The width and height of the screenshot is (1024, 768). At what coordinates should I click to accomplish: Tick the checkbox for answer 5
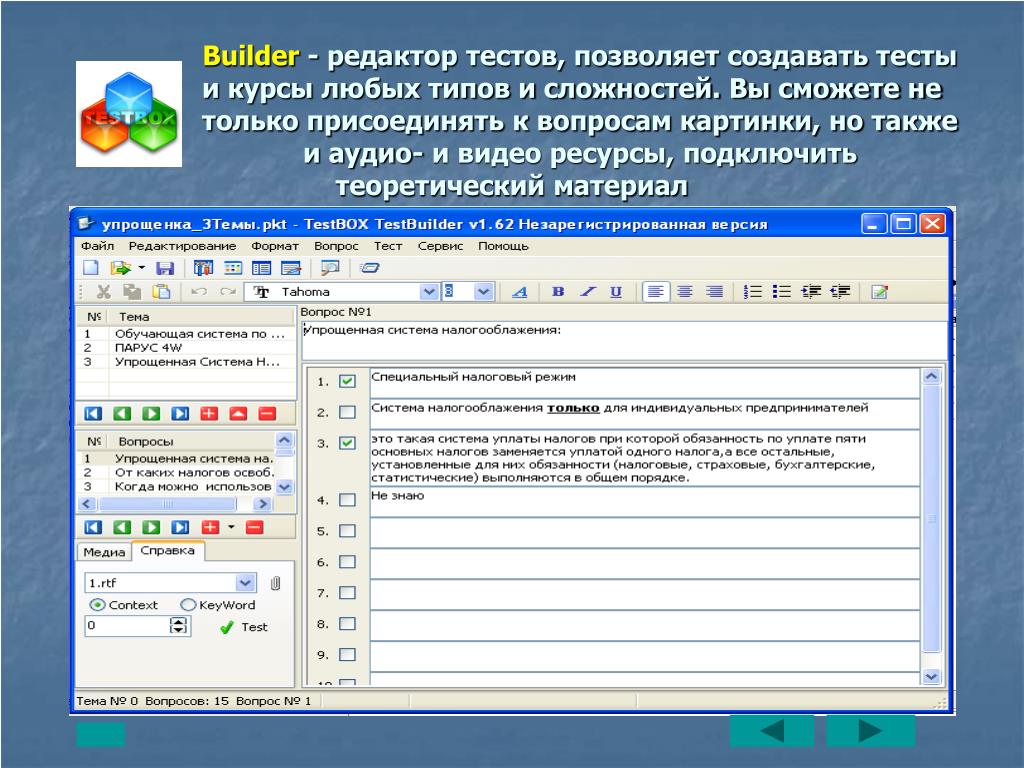[x=347, y=531]
